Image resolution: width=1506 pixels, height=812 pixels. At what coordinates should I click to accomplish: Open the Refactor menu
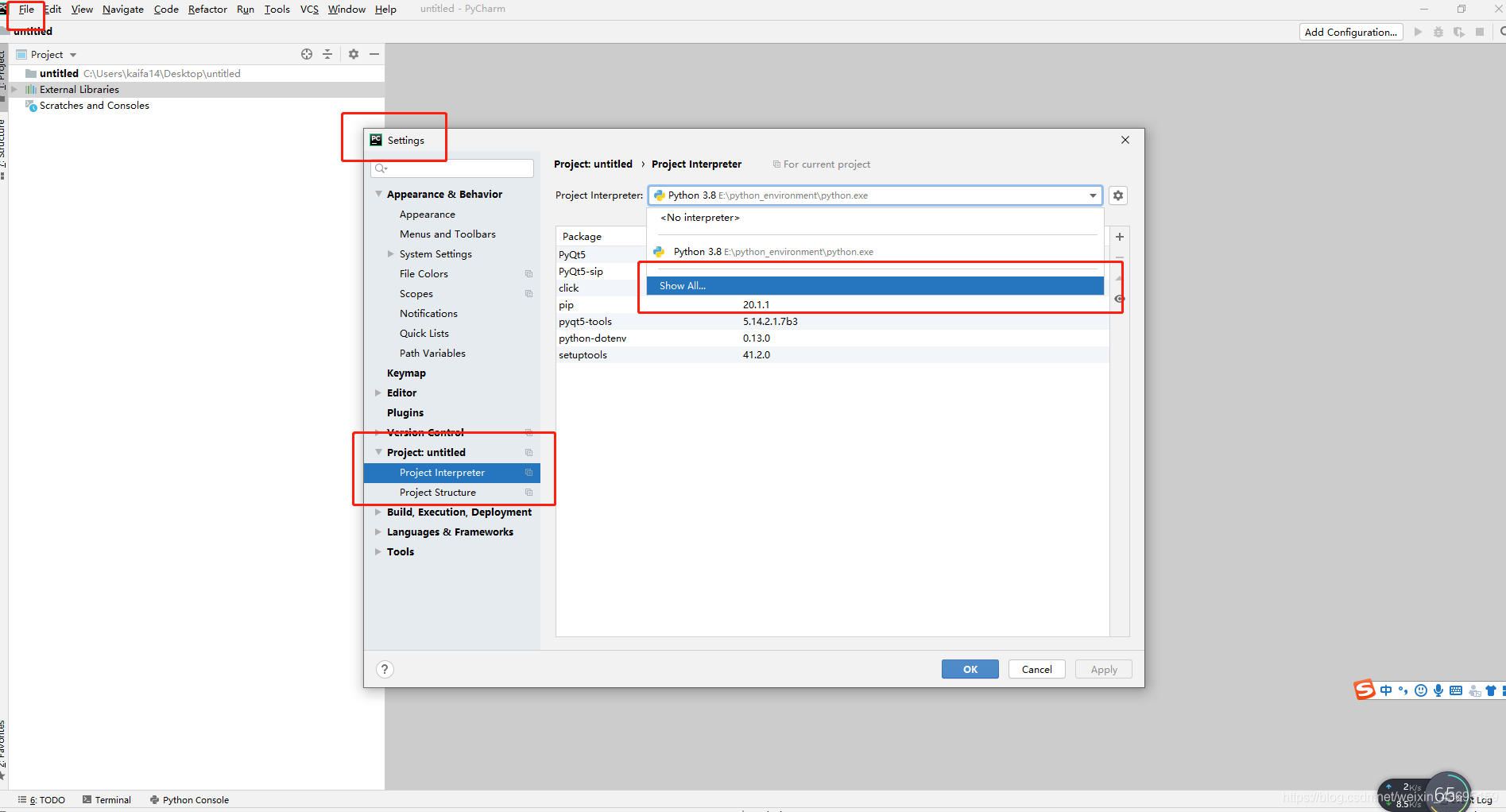pos(207,10)
